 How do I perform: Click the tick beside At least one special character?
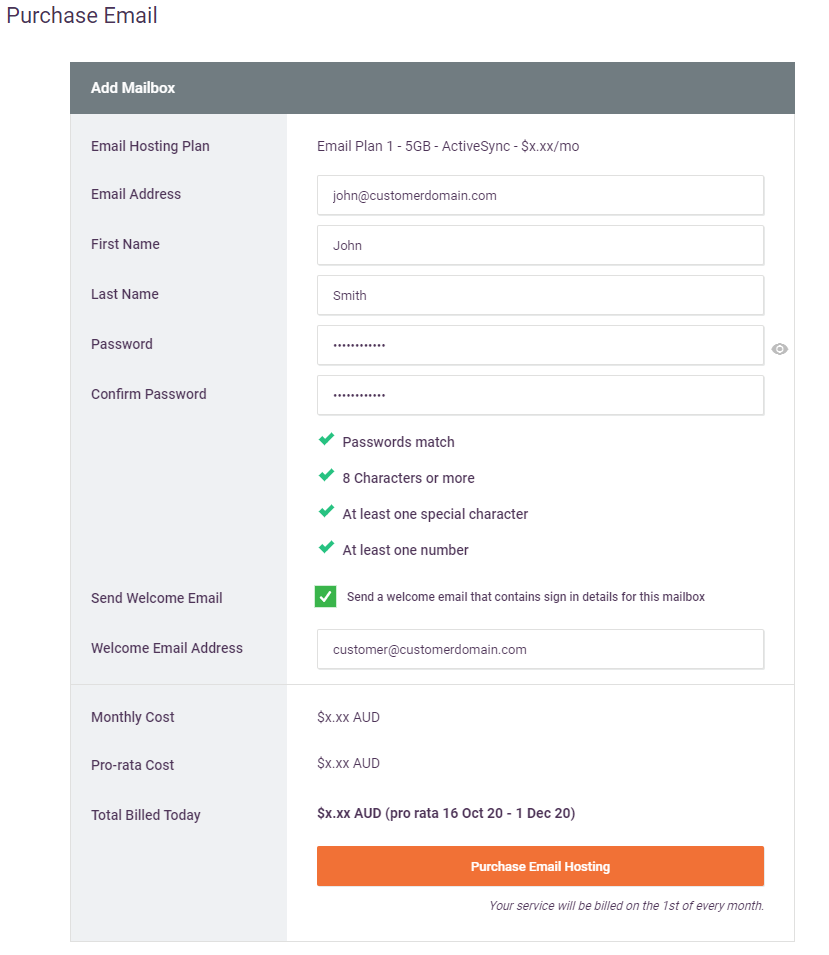pyautogui.click(x=326, y=512)
